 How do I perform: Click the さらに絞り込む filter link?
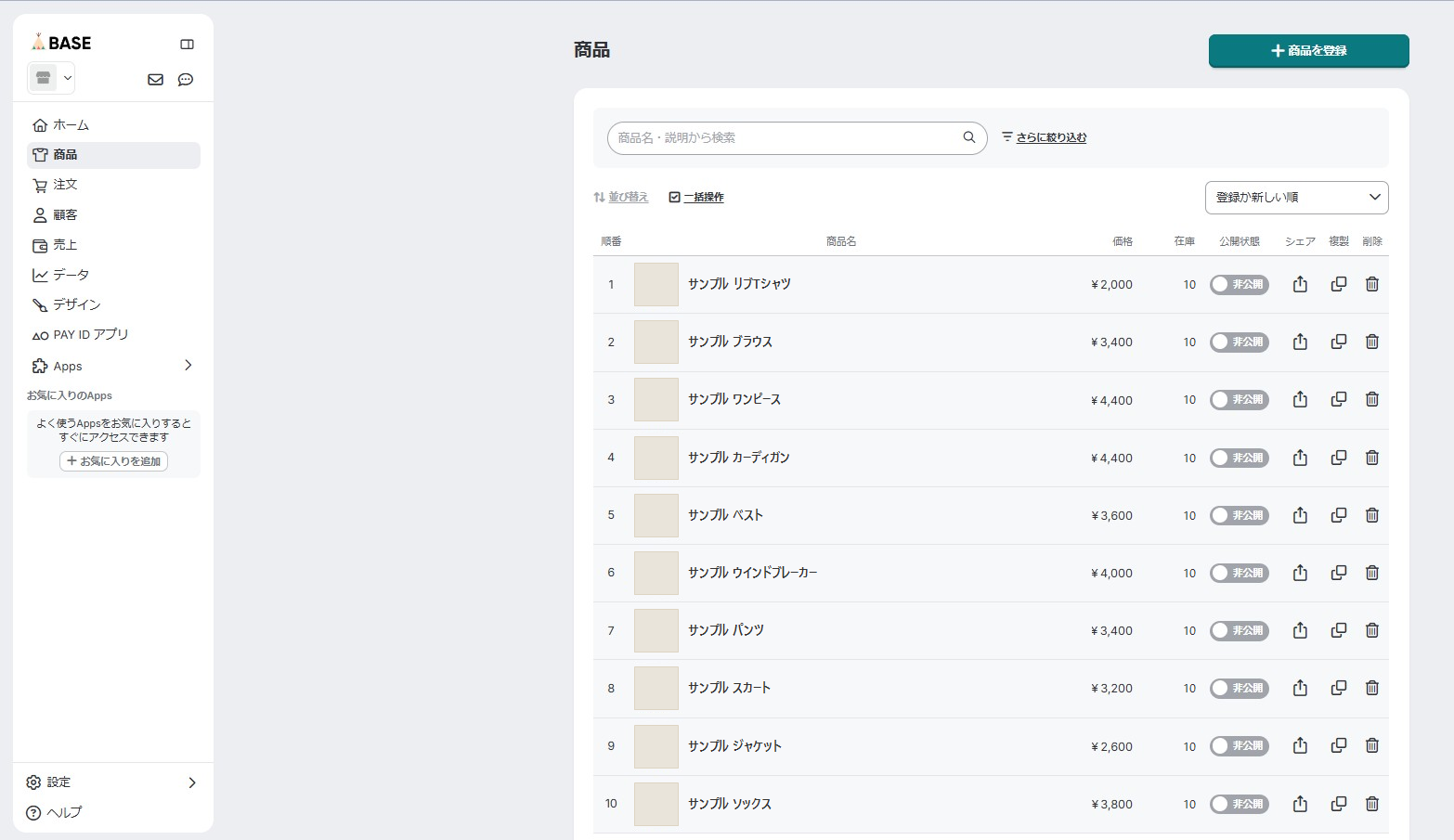click(1044, 137)
